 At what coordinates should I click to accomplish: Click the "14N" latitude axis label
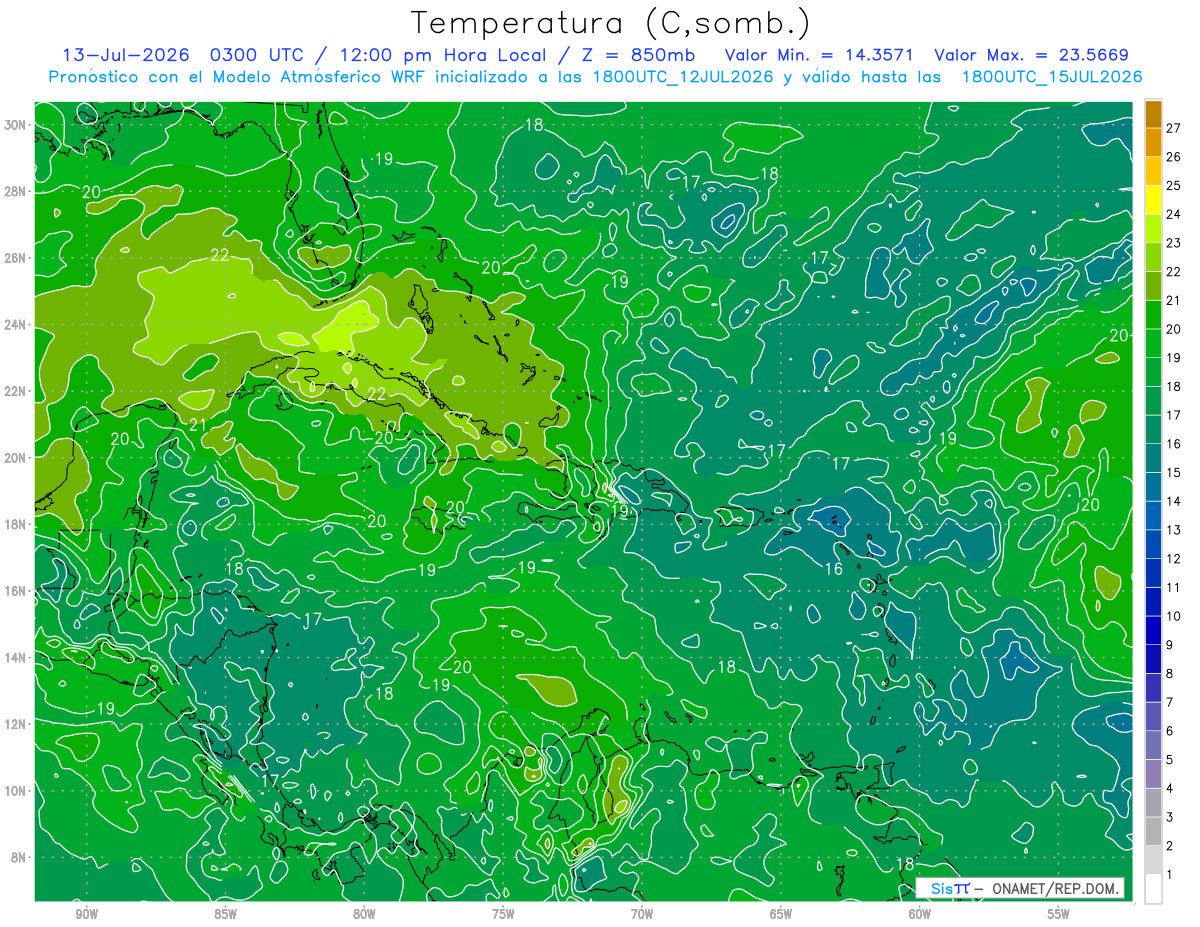[x=16, y=657]
